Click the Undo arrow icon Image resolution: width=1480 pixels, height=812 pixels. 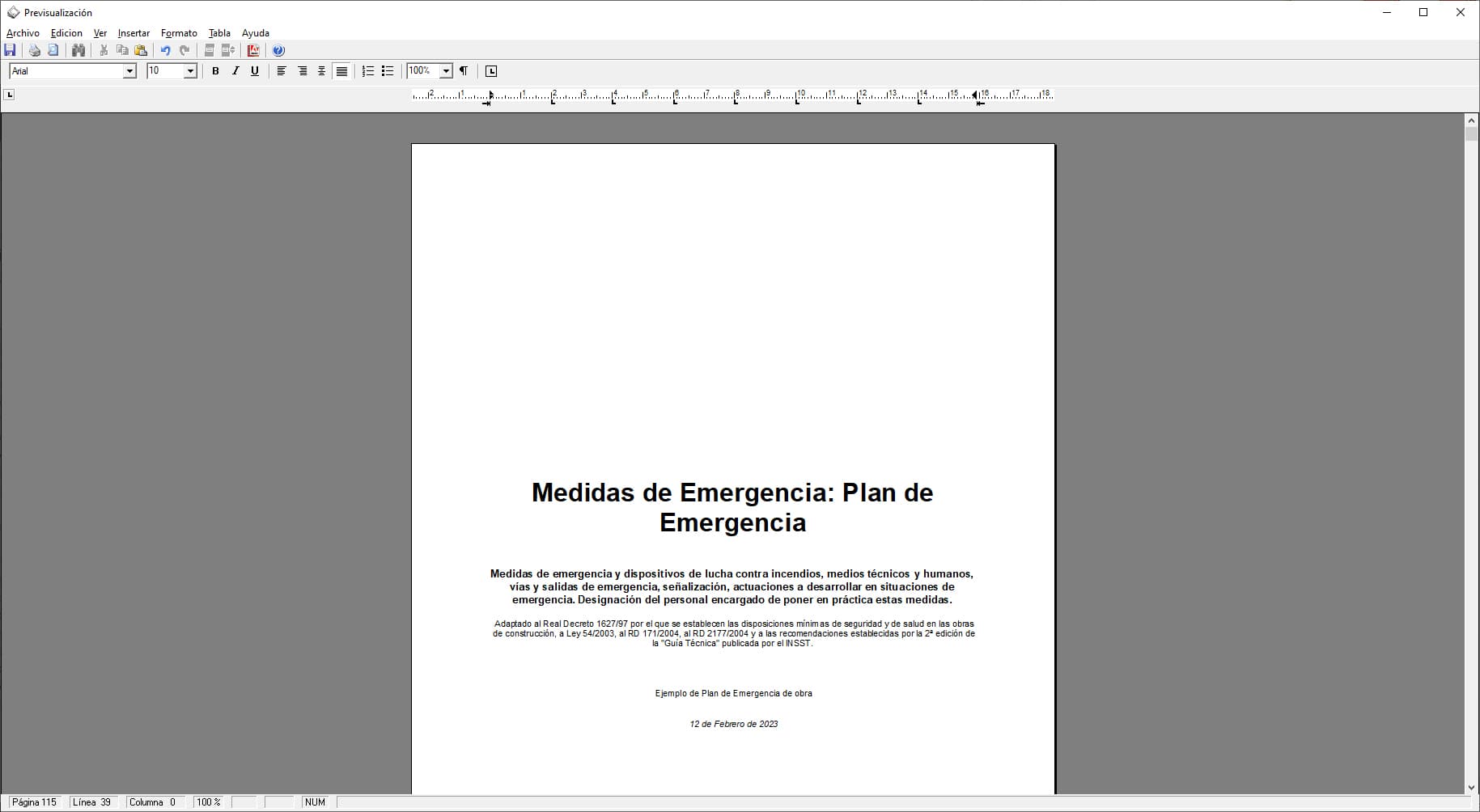(x=165, y=50)
